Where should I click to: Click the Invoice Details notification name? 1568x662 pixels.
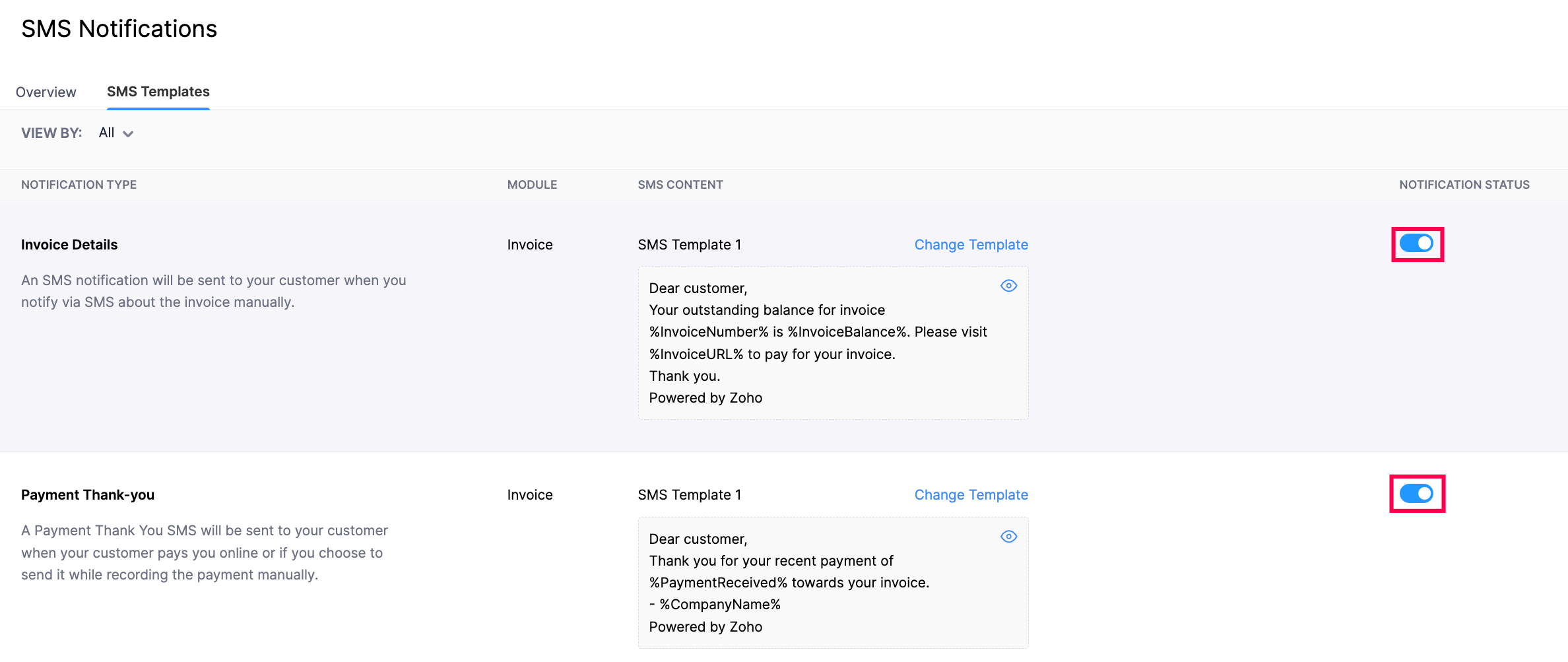pyautogui.click(x=69, y=244)
